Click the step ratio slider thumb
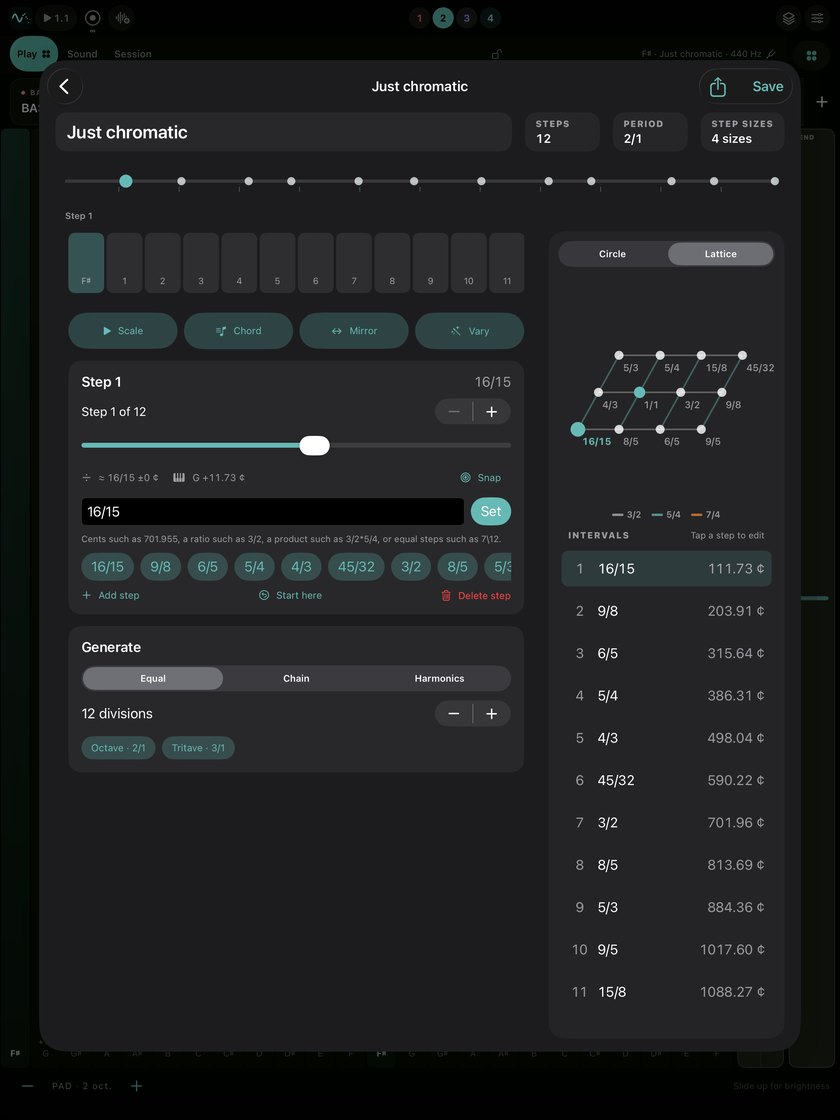This screenshot has width=840, height=1120. click(314, 446)
